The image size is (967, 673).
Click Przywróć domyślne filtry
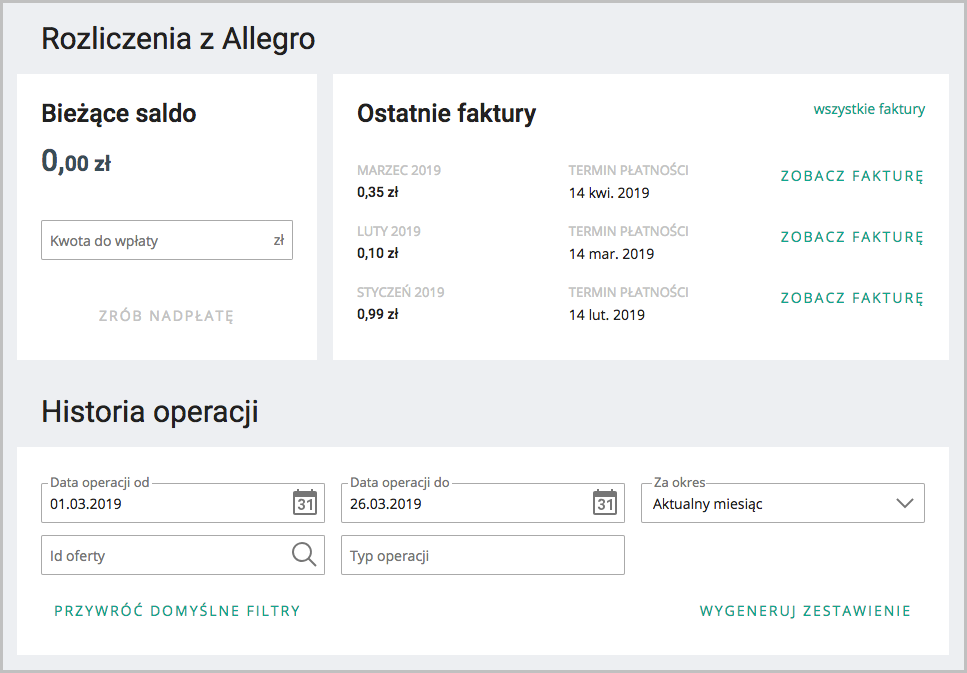pyautogui.click(x=177, y=611)
